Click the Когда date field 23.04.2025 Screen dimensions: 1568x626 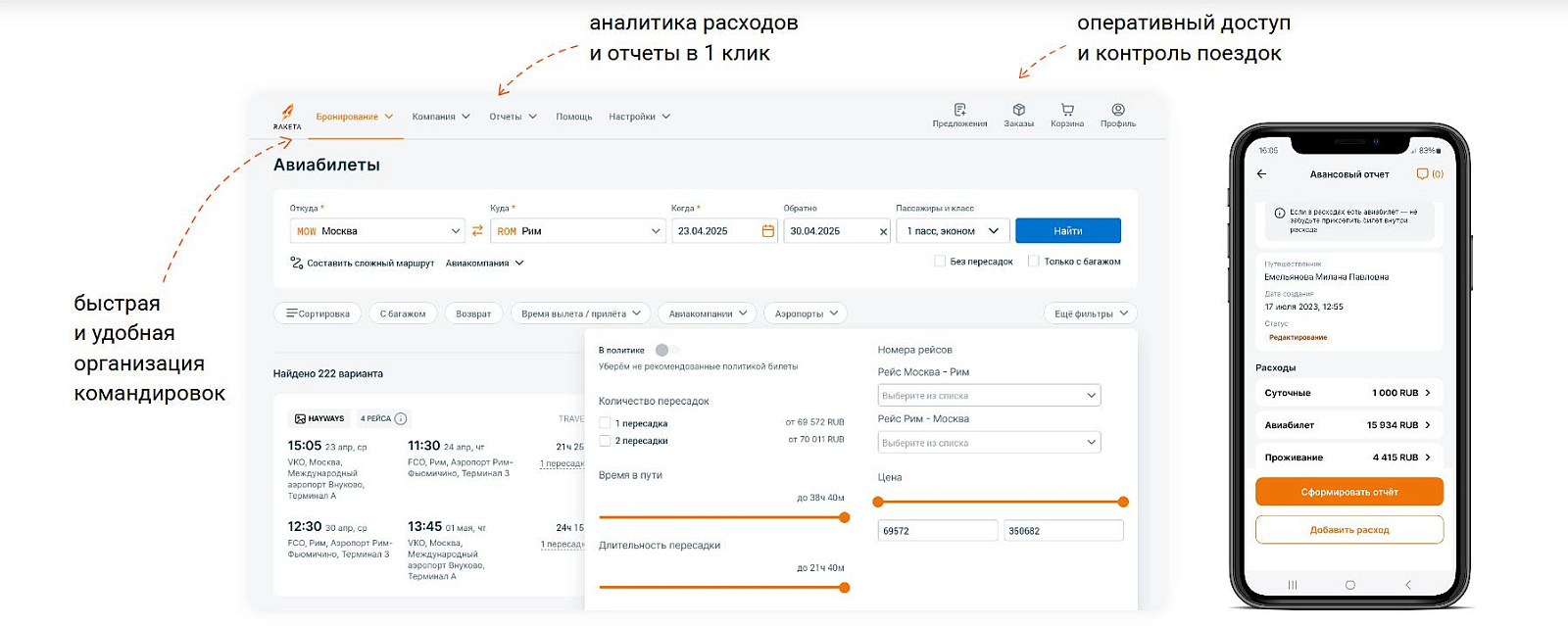725,231
